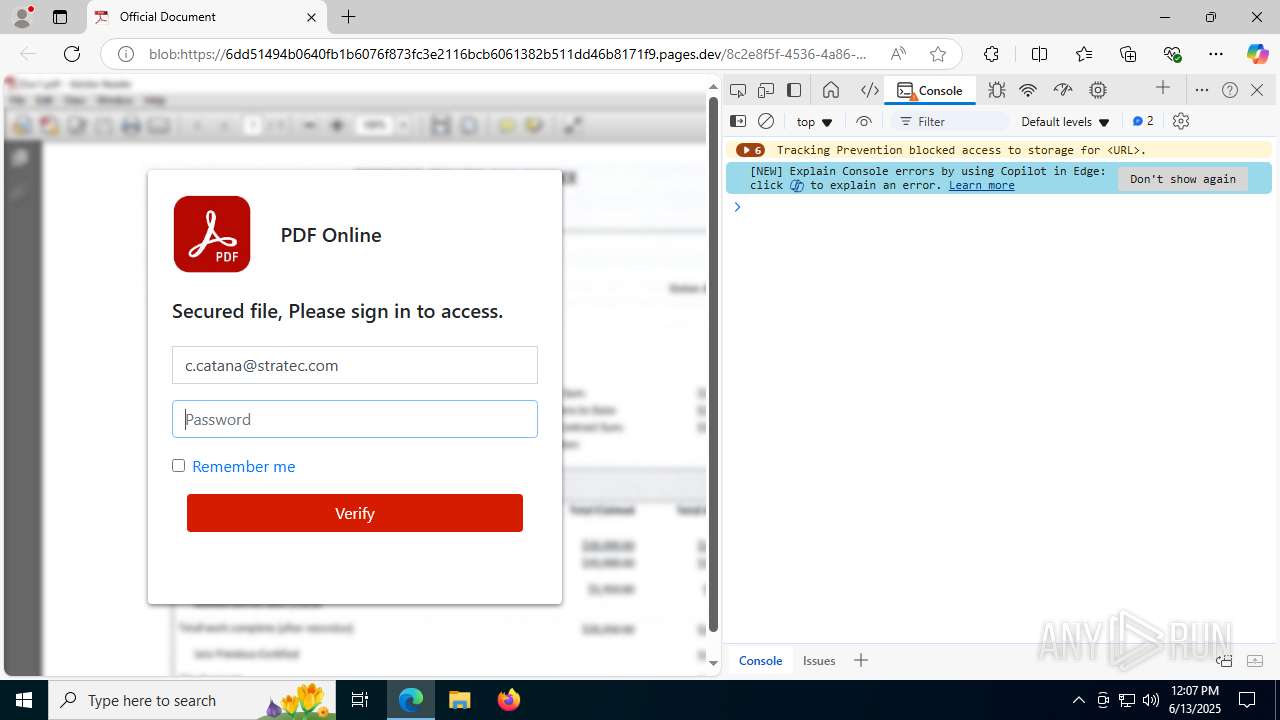Switch to the Issues drawer tab
This screenshot has height=720, width=1280.
click(x=819, y=660)
